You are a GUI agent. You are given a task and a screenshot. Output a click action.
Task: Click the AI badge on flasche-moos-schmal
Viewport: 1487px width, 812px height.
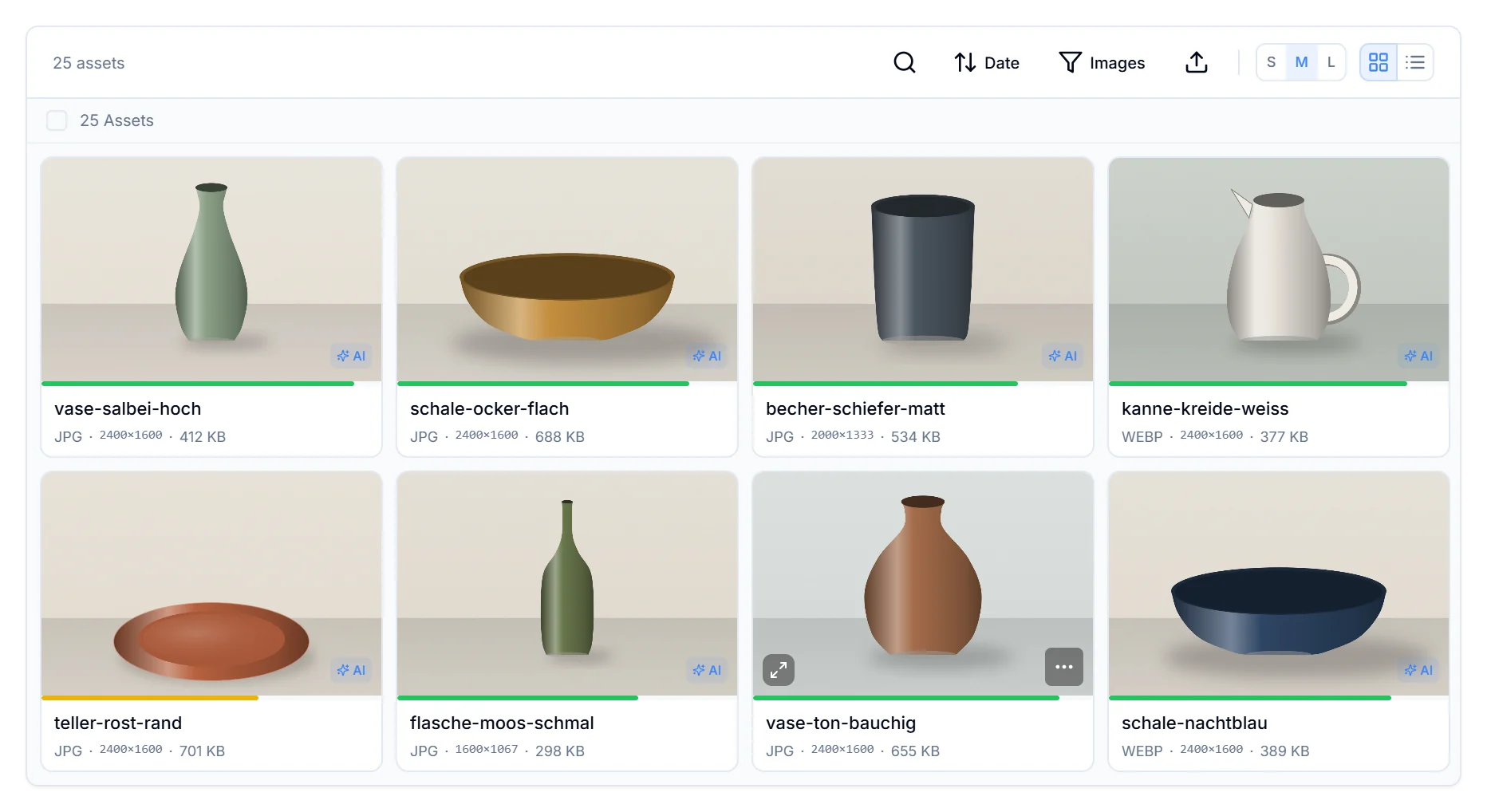pyautogui.click(x=707, y=670)
